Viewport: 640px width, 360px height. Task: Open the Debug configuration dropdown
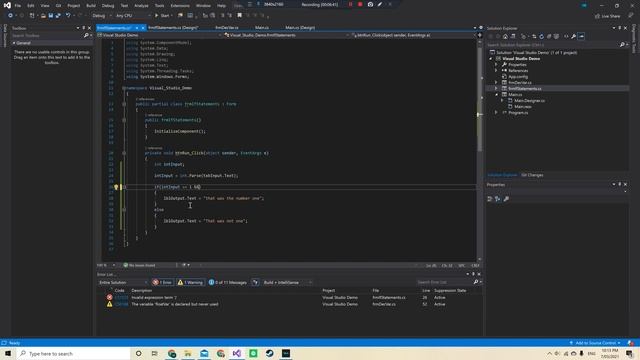tap(101, 16)
